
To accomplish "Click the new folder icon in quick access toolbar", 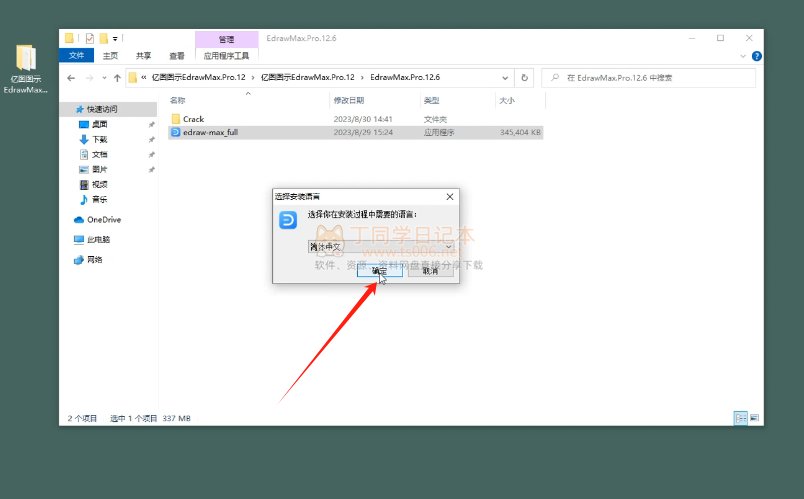I will 104,38.
